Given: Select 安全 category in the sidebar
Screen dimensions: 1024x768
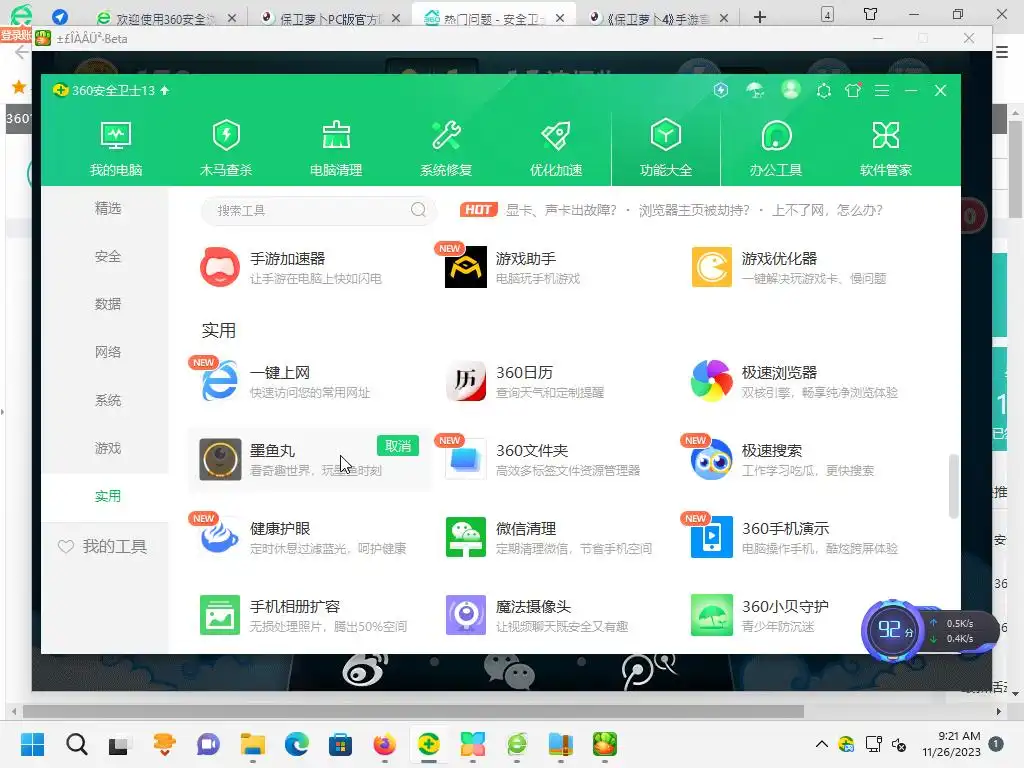Looking at the screenshot, I should point(107,256).
